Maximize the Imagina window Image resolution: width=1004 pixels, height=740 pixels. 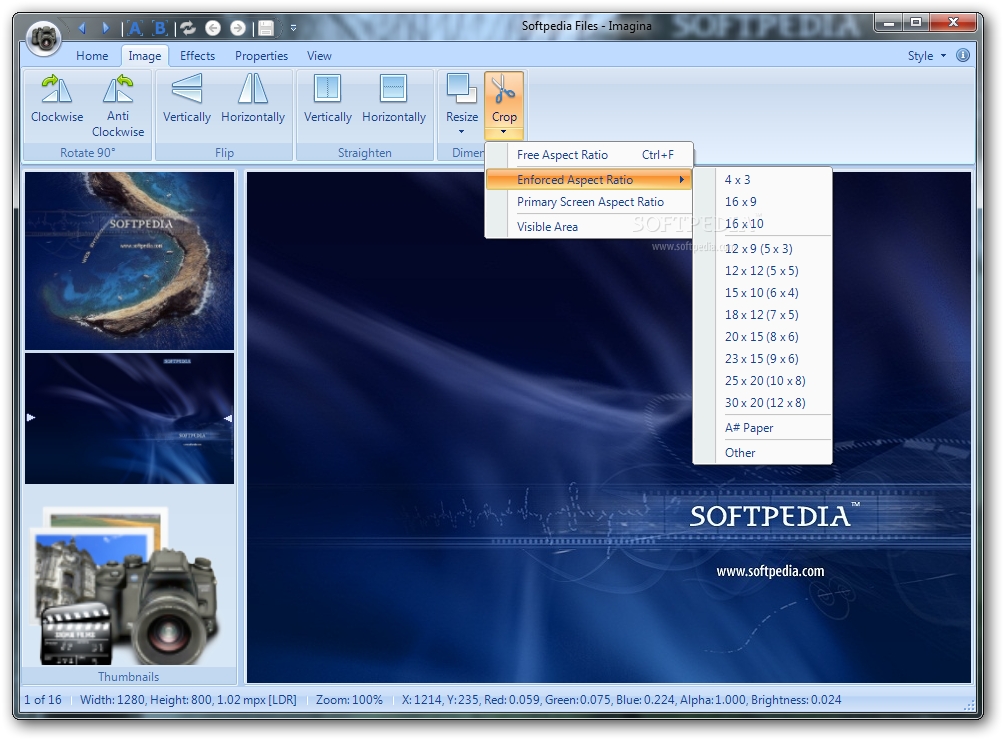(916, 23)
